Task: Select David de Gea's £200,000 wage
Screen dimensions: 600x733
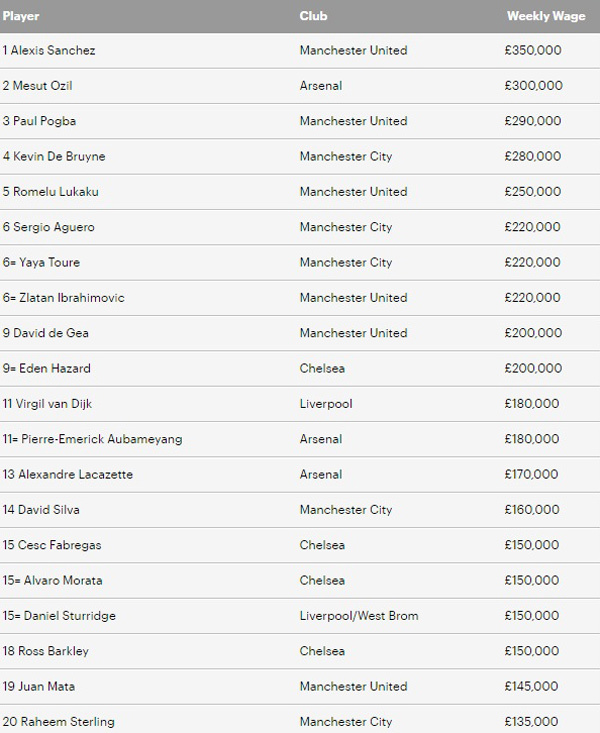Action: [x=534, y=333]
